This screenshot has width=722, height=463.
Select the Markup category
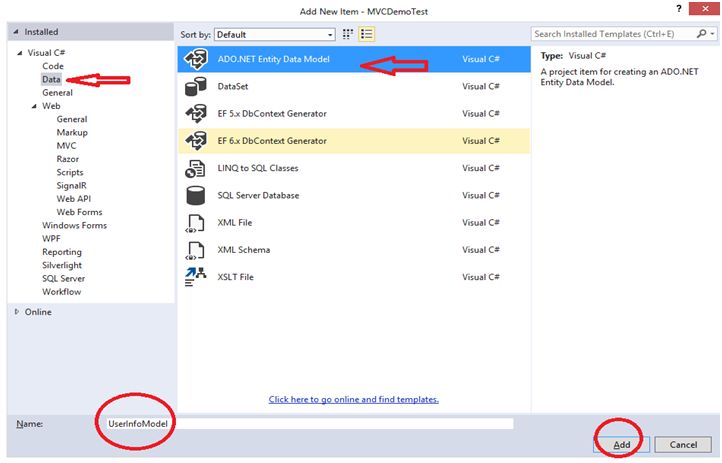coord(72,133)
